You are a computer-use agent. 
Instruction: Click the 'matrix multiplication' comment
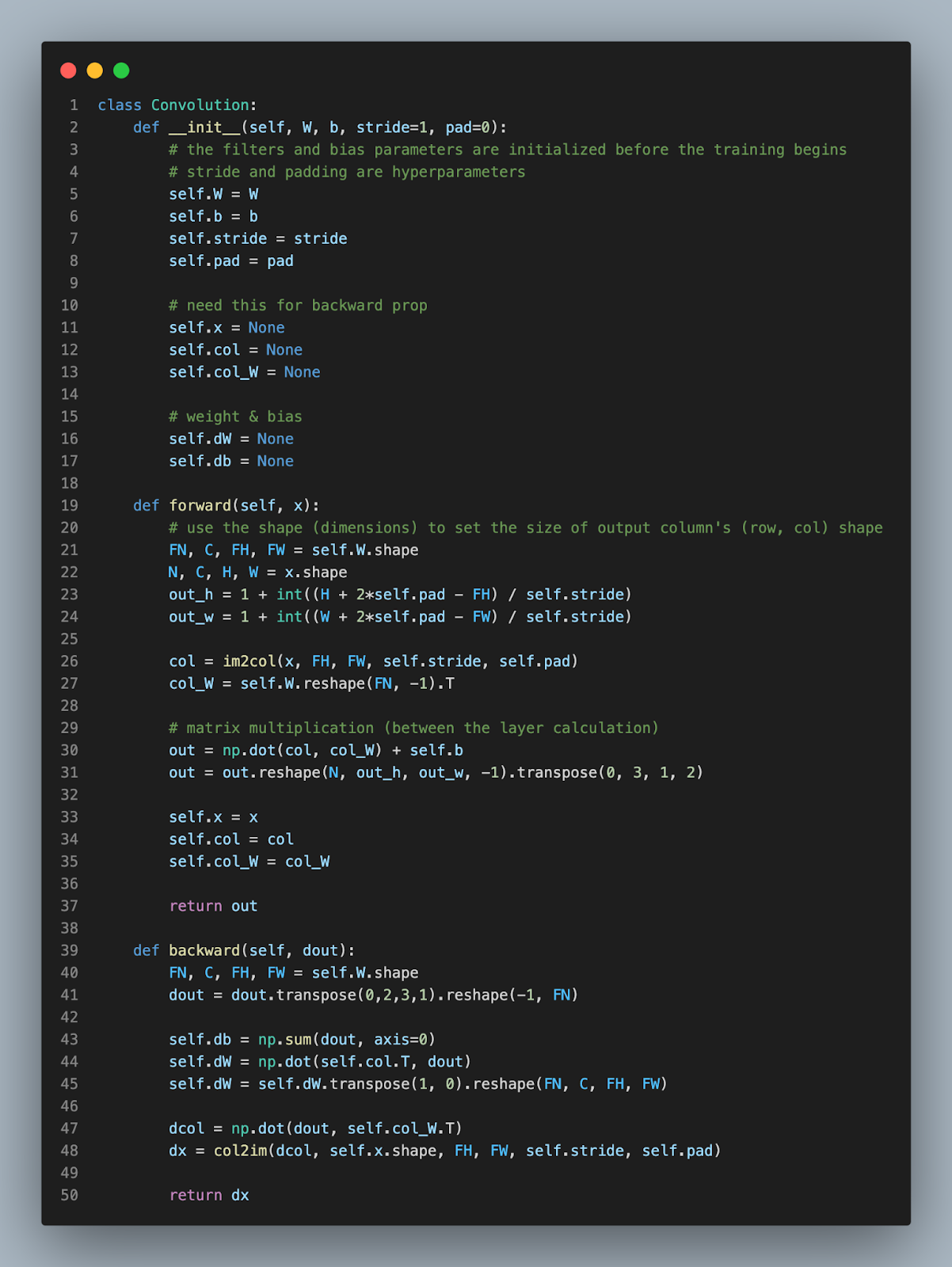[x=414, y=728]
